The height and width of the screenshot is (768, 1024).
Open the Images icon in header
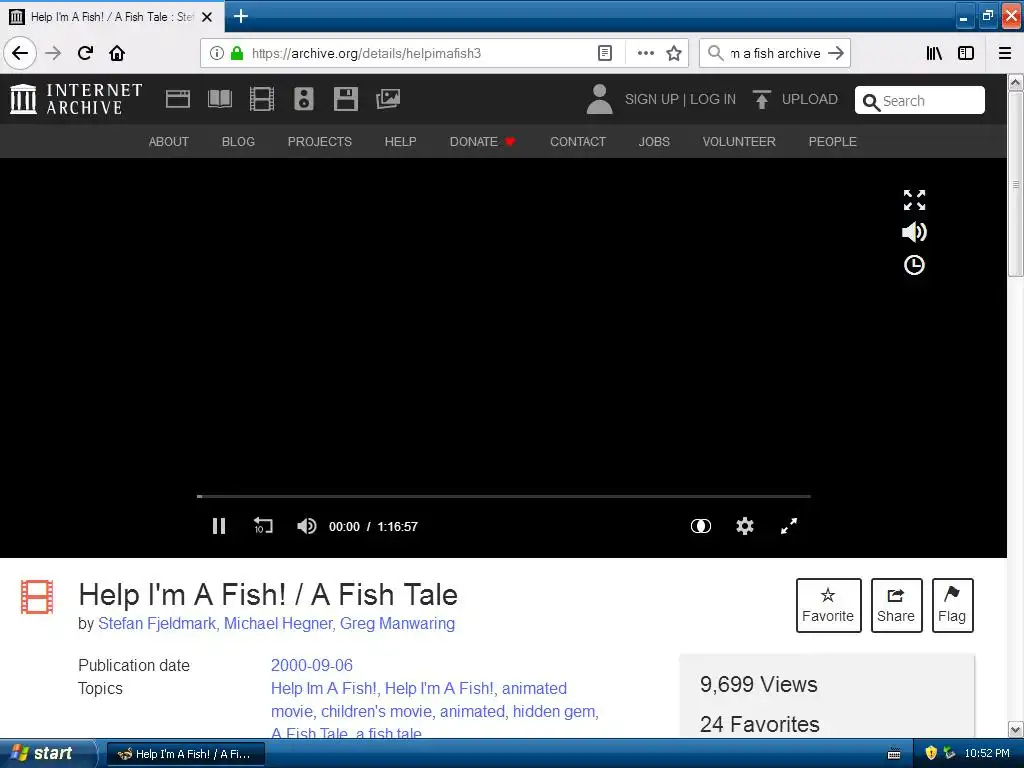[x=388, y=99]
